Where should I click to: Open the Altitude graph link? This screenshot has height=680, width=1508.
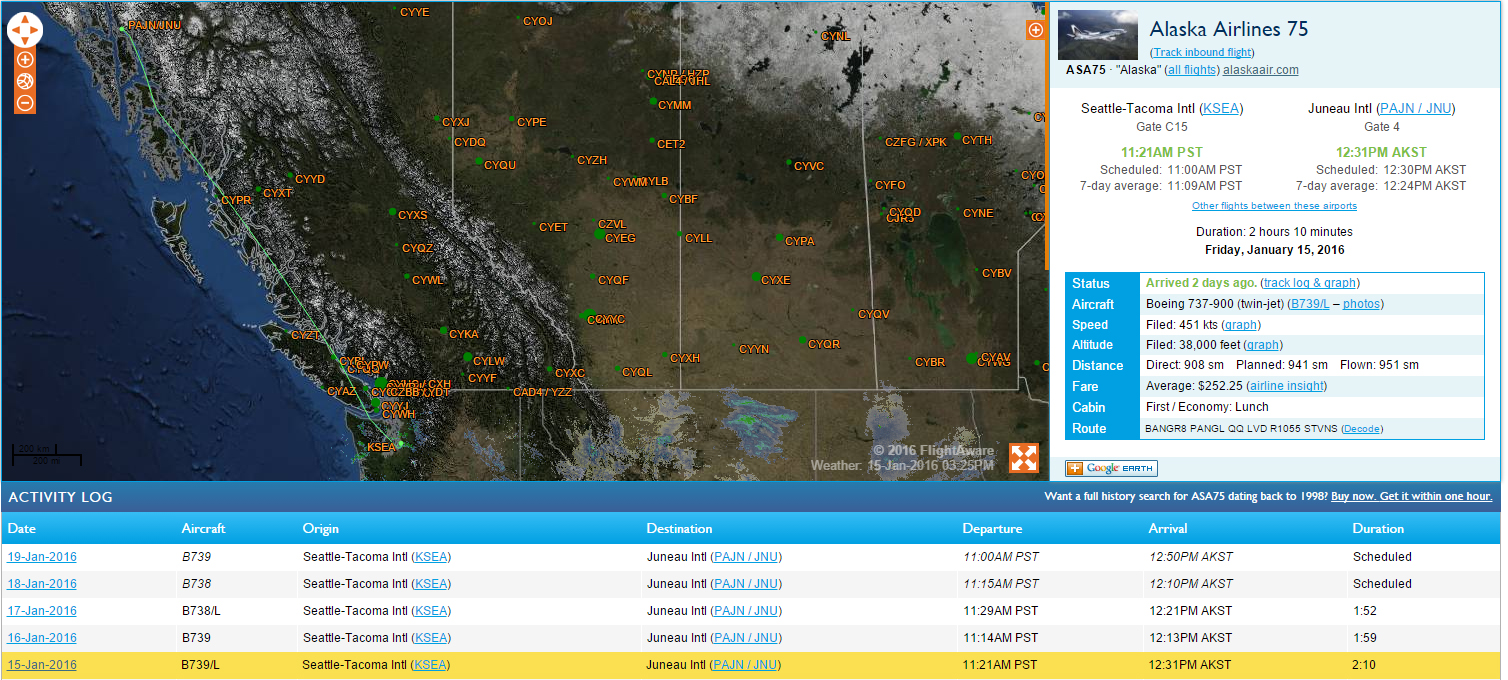pyautogui.click(x=1264, y=345)
